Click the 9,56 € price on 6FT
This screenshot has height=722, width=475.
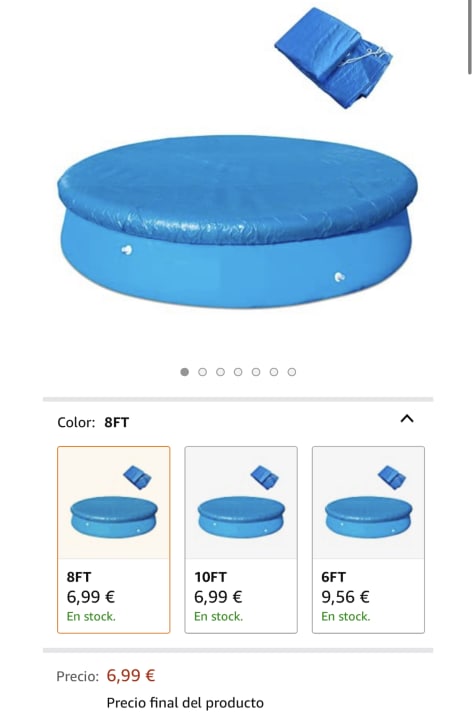[x=345, y=597]
